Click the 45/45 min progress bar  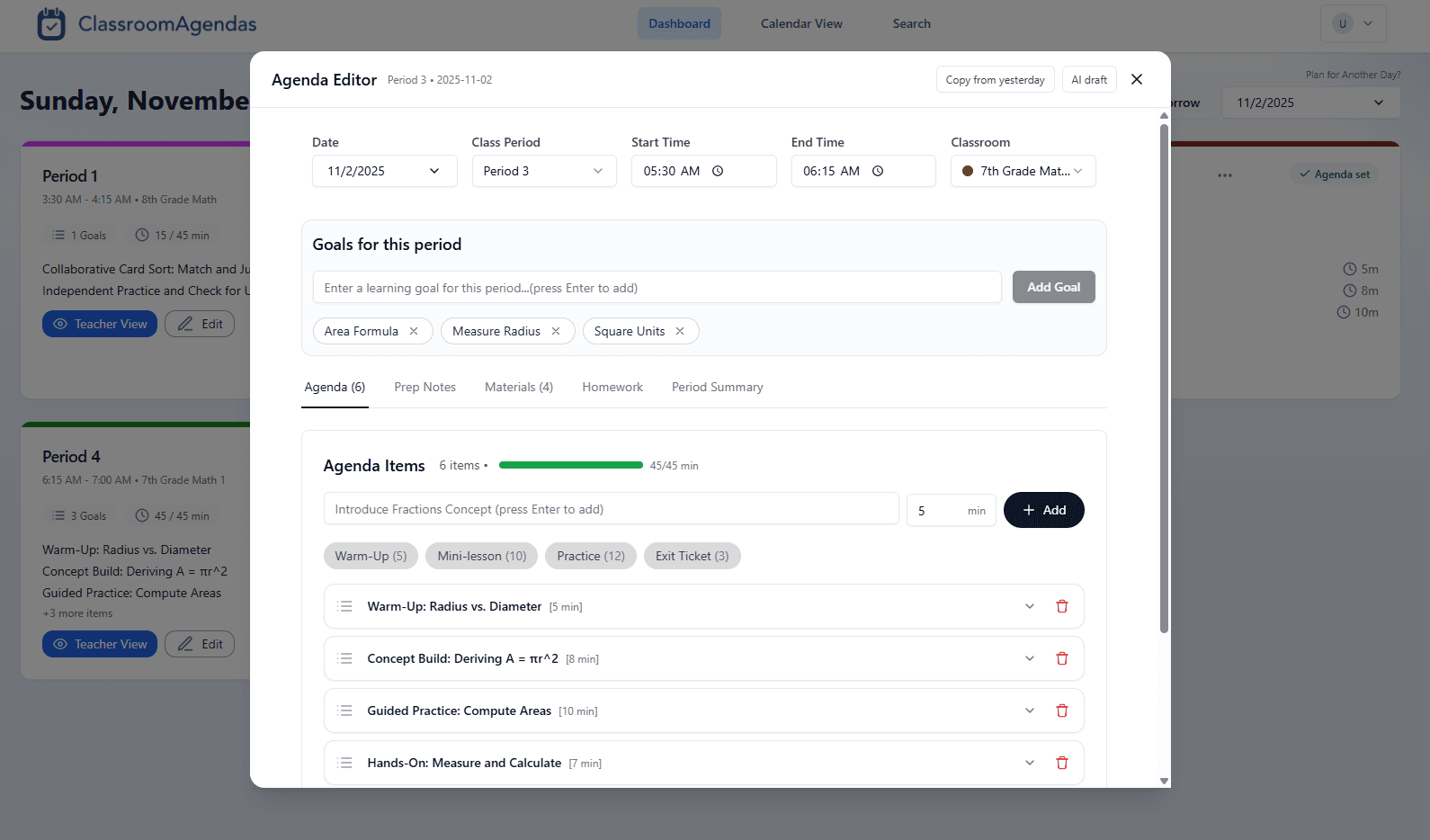[571, 465]
